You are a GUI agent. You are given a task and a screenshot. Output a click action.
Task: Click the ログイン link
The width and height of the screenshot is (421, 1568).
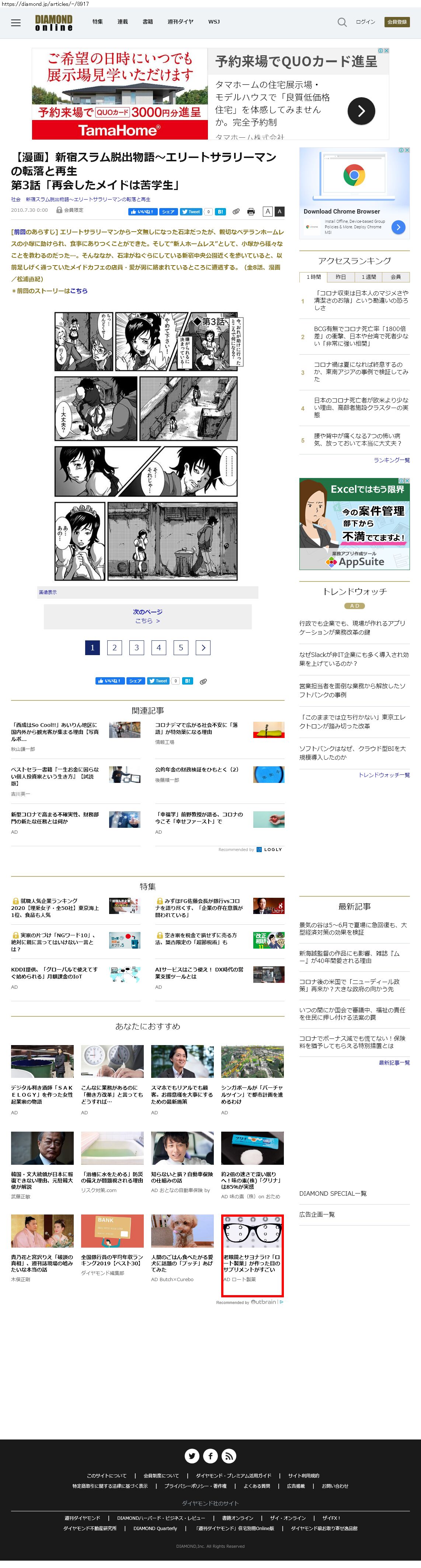pos(366,22)
